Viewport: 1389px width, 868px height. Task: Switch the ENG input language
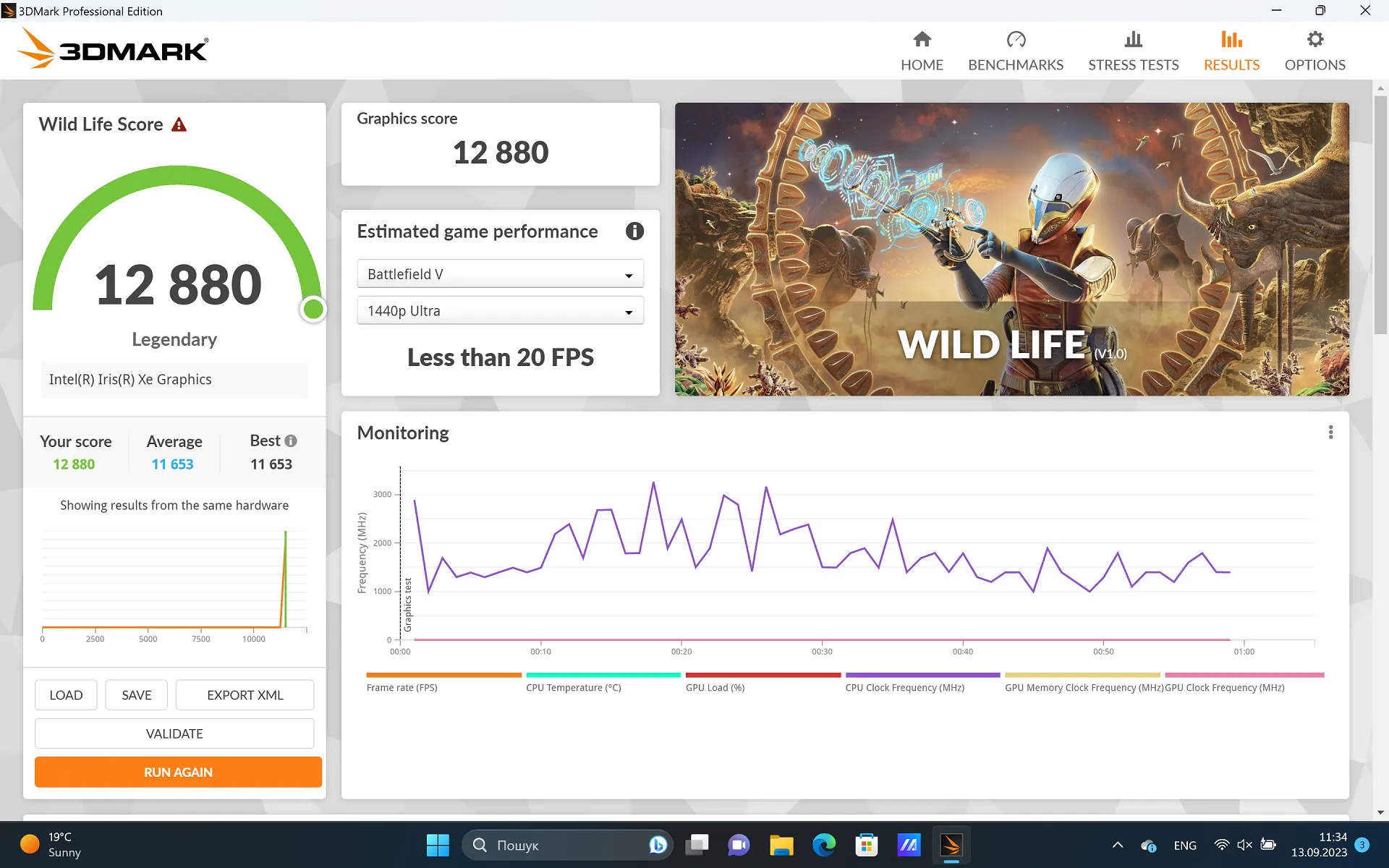point(1185,846)
